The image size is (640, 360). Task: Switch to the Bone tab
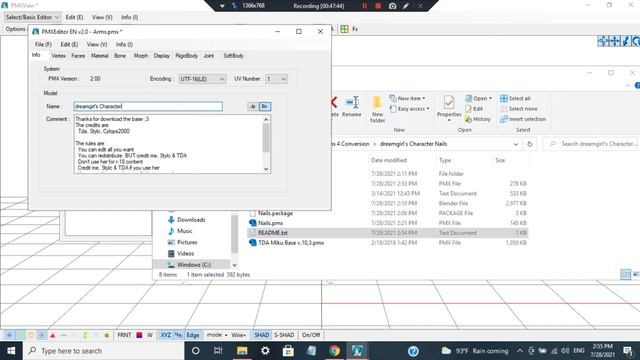(120, 56)
